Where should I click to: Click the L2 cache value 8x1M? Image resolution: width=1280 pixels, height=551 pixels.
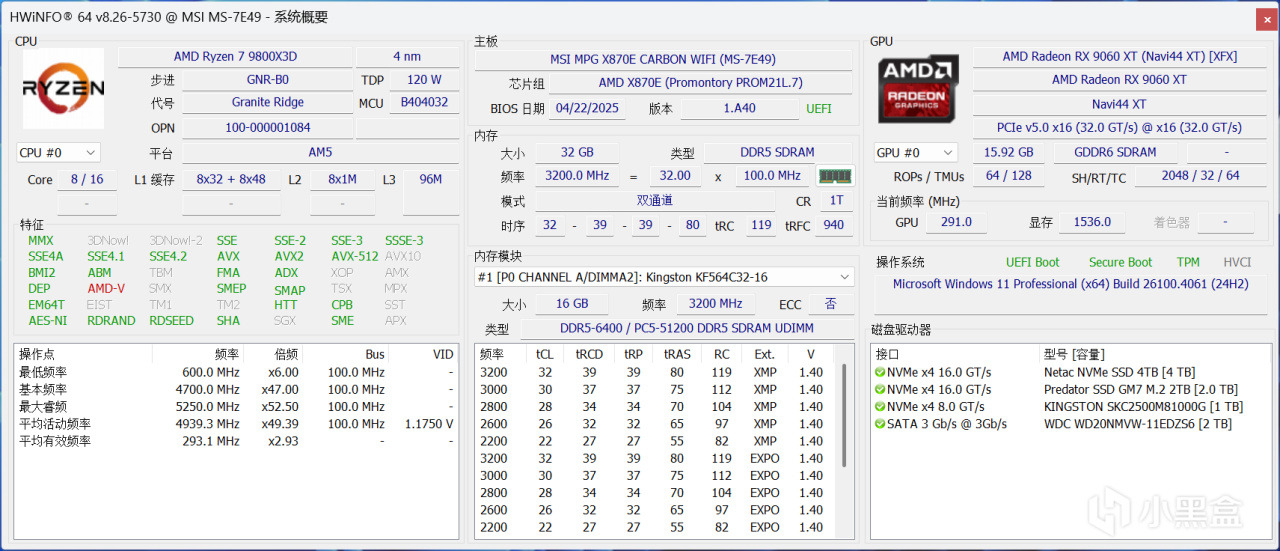[342, 179]
